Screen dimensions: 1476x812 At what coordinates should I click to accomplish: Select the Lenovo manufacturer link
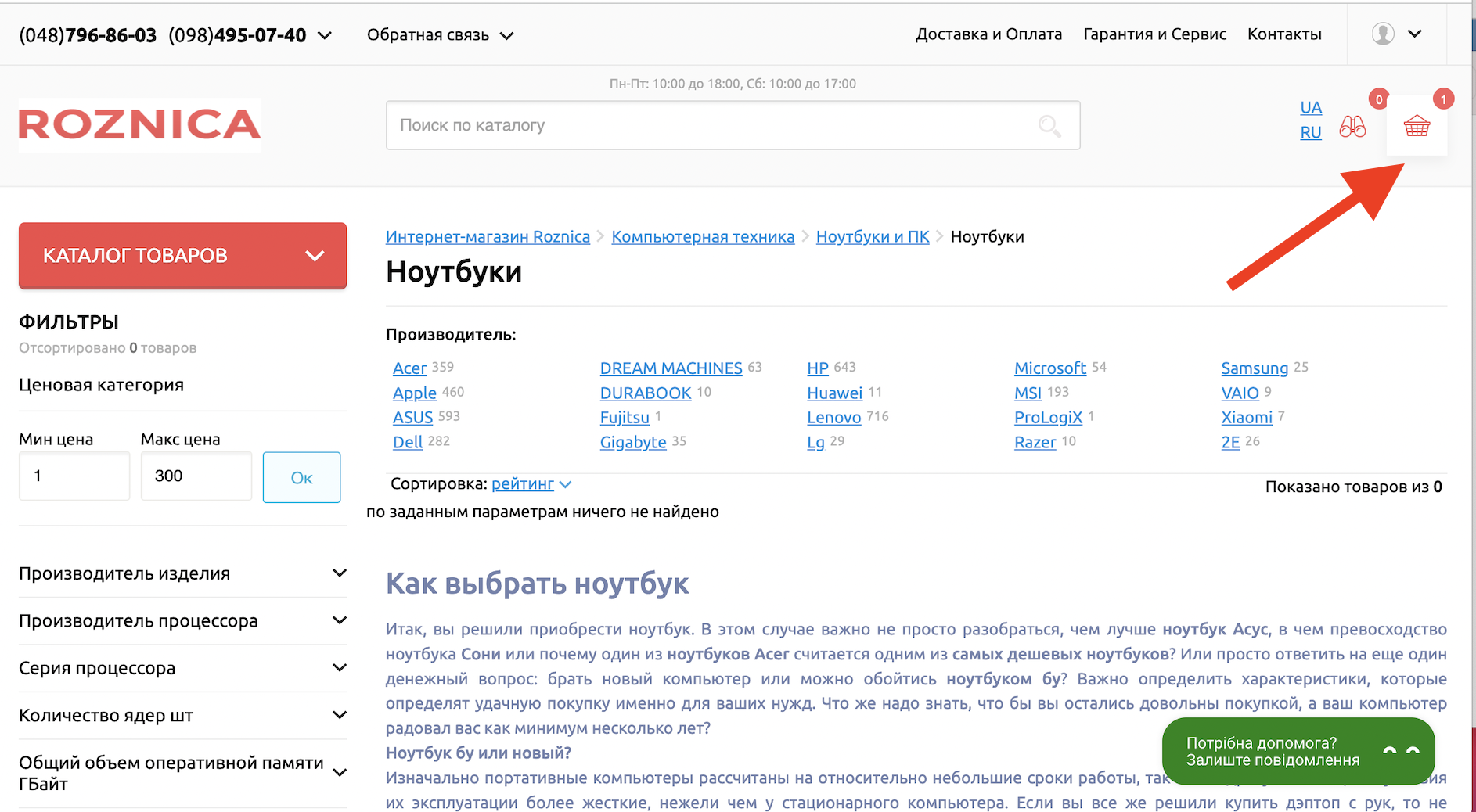tap(833, 418)
